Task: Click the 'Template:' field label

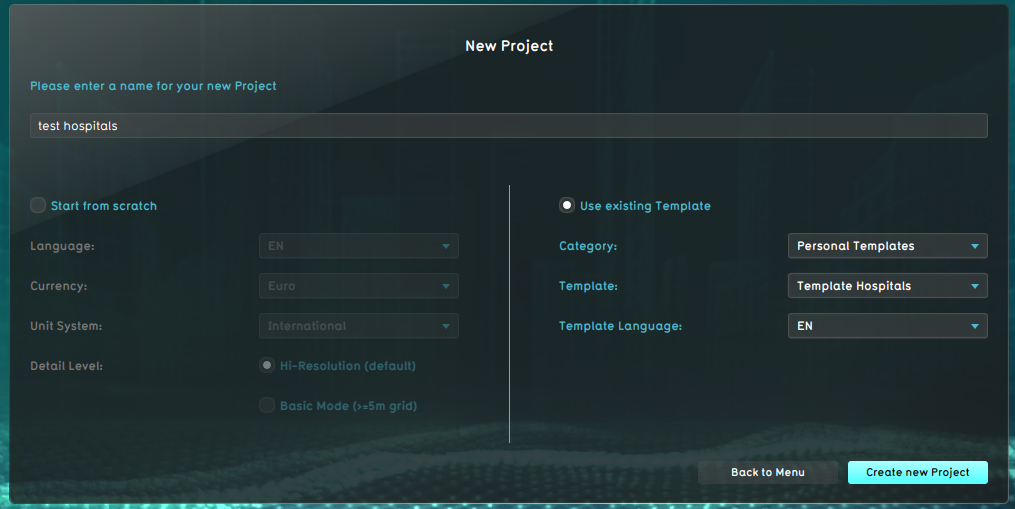Action: [588, 286]
